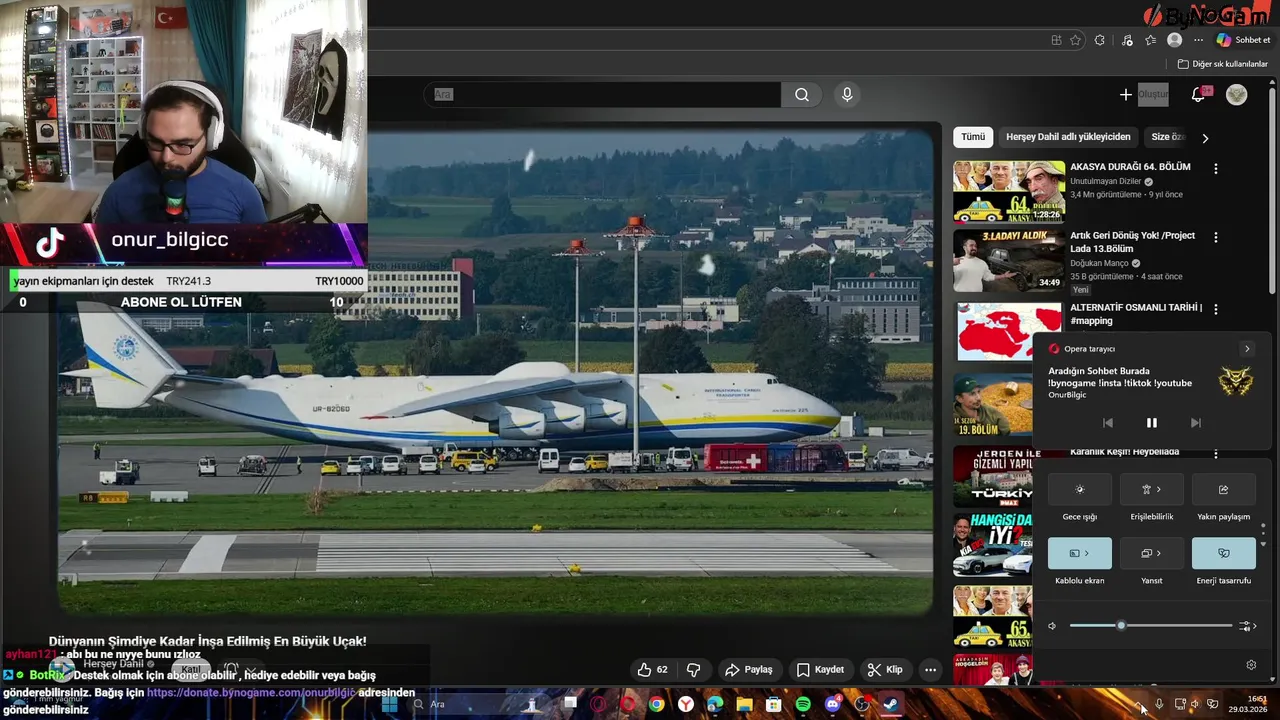Open Spotify from the taskbar
The height and width of the screenshot is (720, 1280).
coord(803,705)
